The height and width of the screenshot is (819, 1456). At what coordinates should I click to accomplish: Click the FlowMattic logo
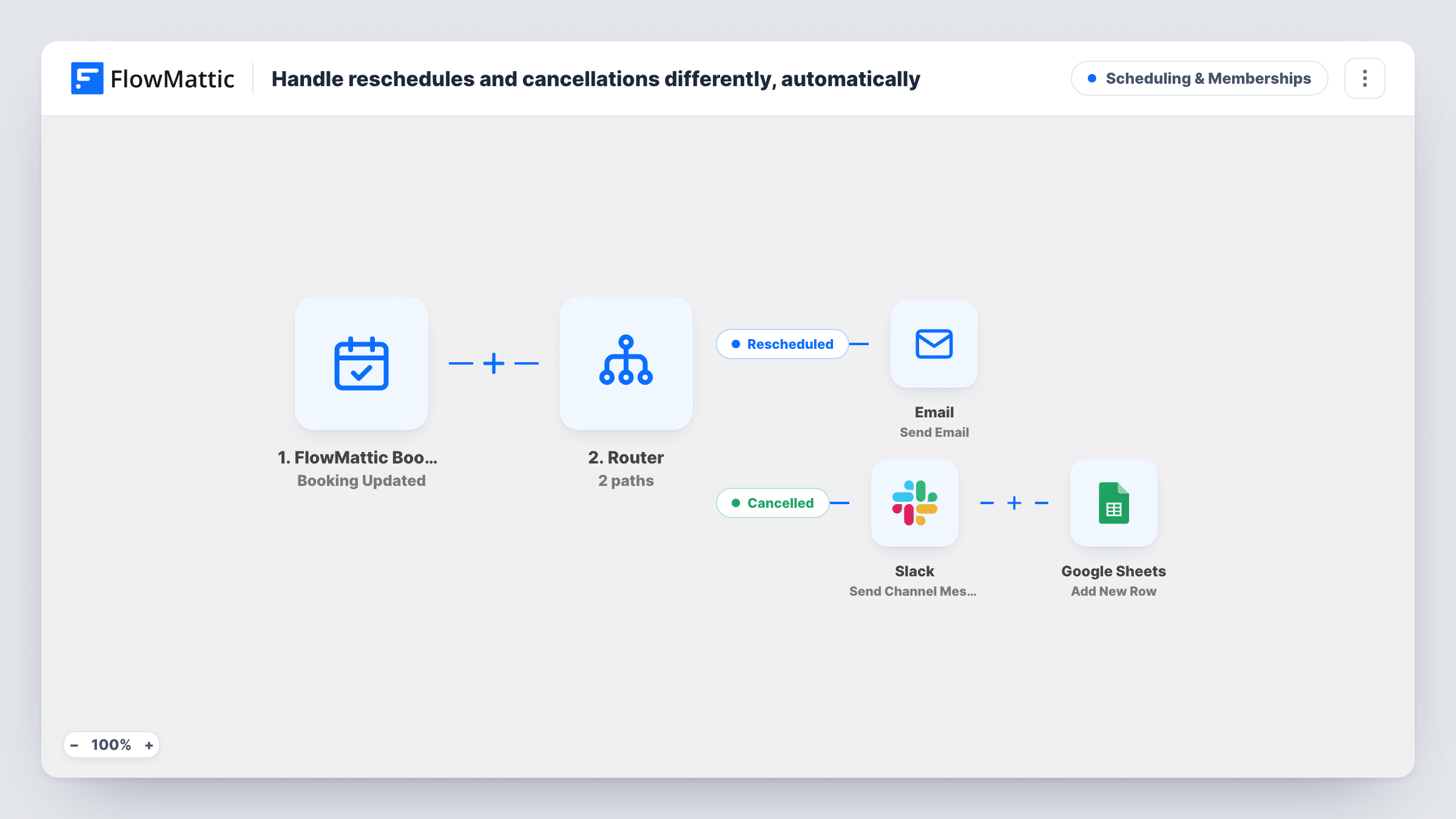tap(152, 78)
